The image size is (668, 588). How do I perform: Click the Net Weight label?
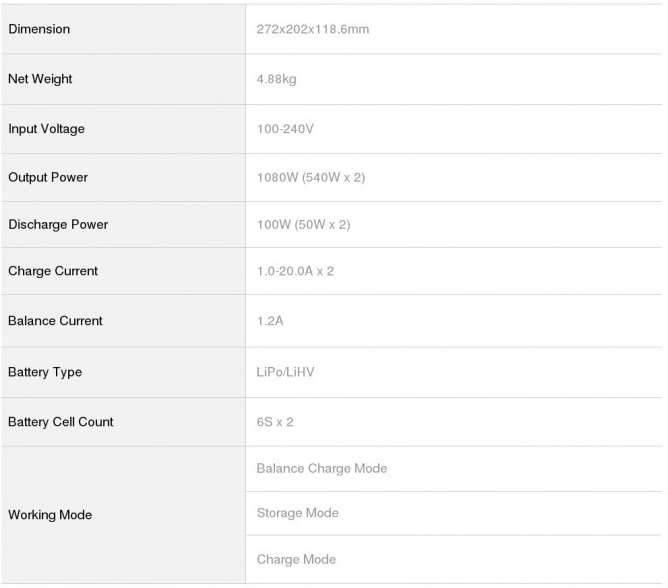(x=40, y=79)
